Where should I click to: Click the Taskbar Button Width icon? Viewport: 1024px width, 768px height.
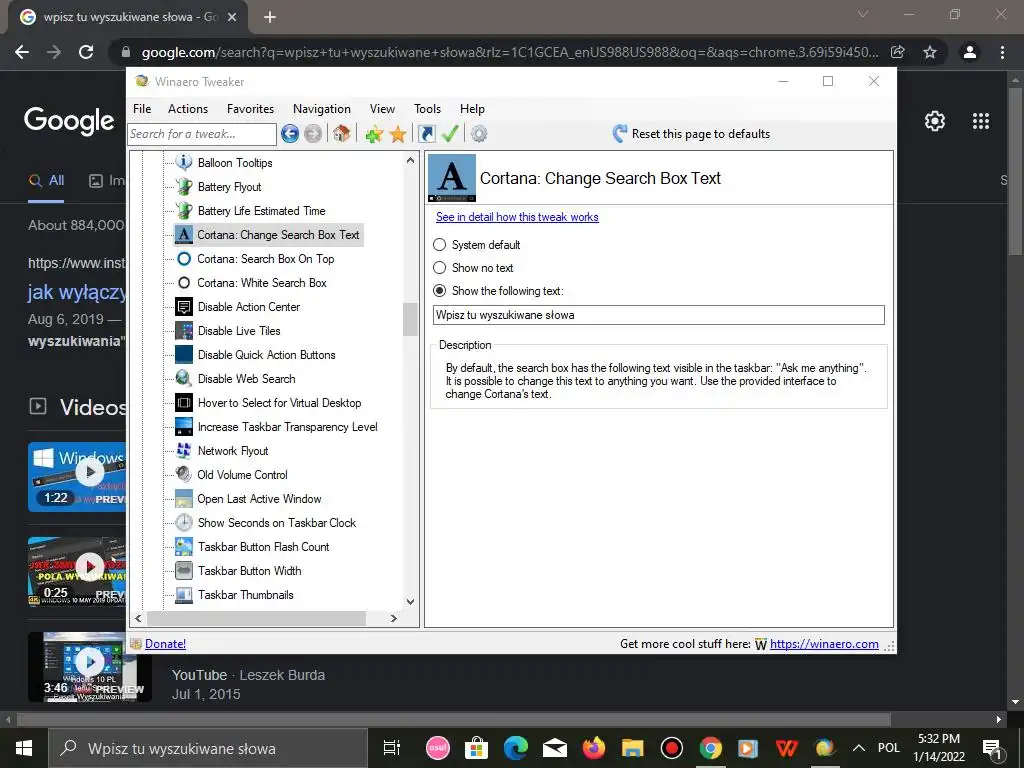point(184,571)
